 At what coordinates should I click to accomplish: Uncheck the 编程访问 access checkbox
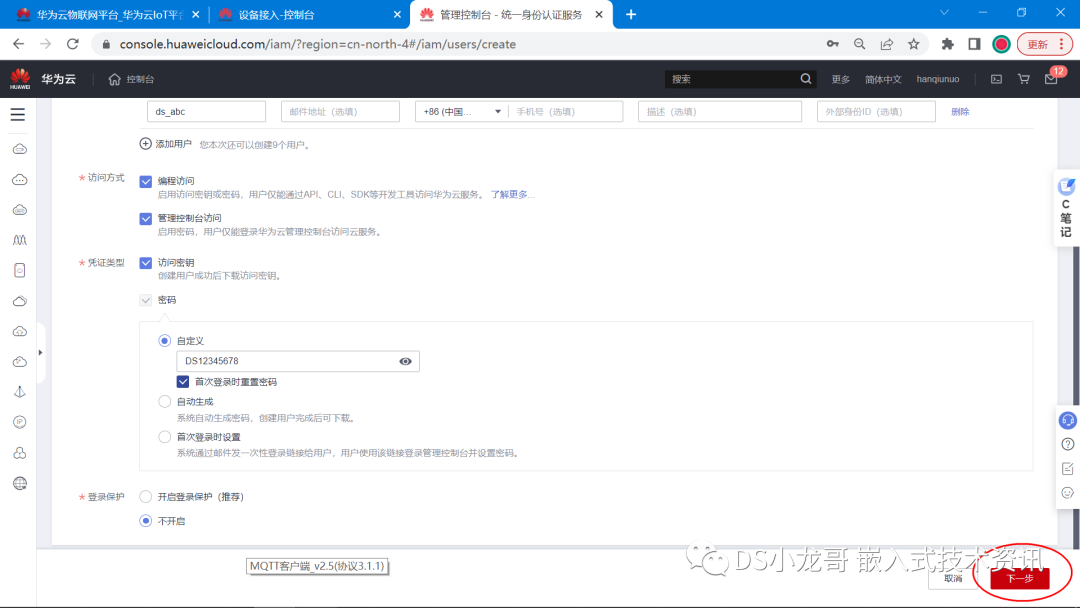point(146,180)
